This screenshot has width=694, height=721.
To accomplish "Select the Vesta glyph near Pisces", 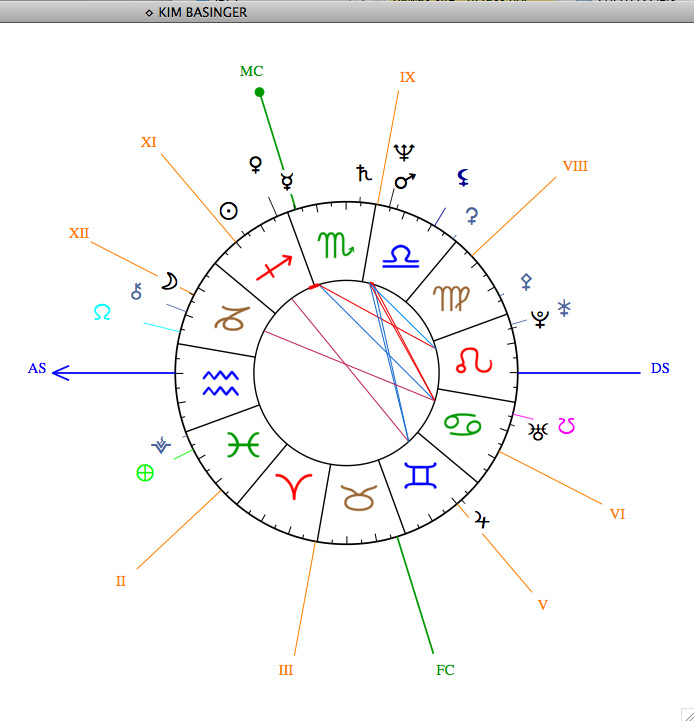I will (161, 445).
